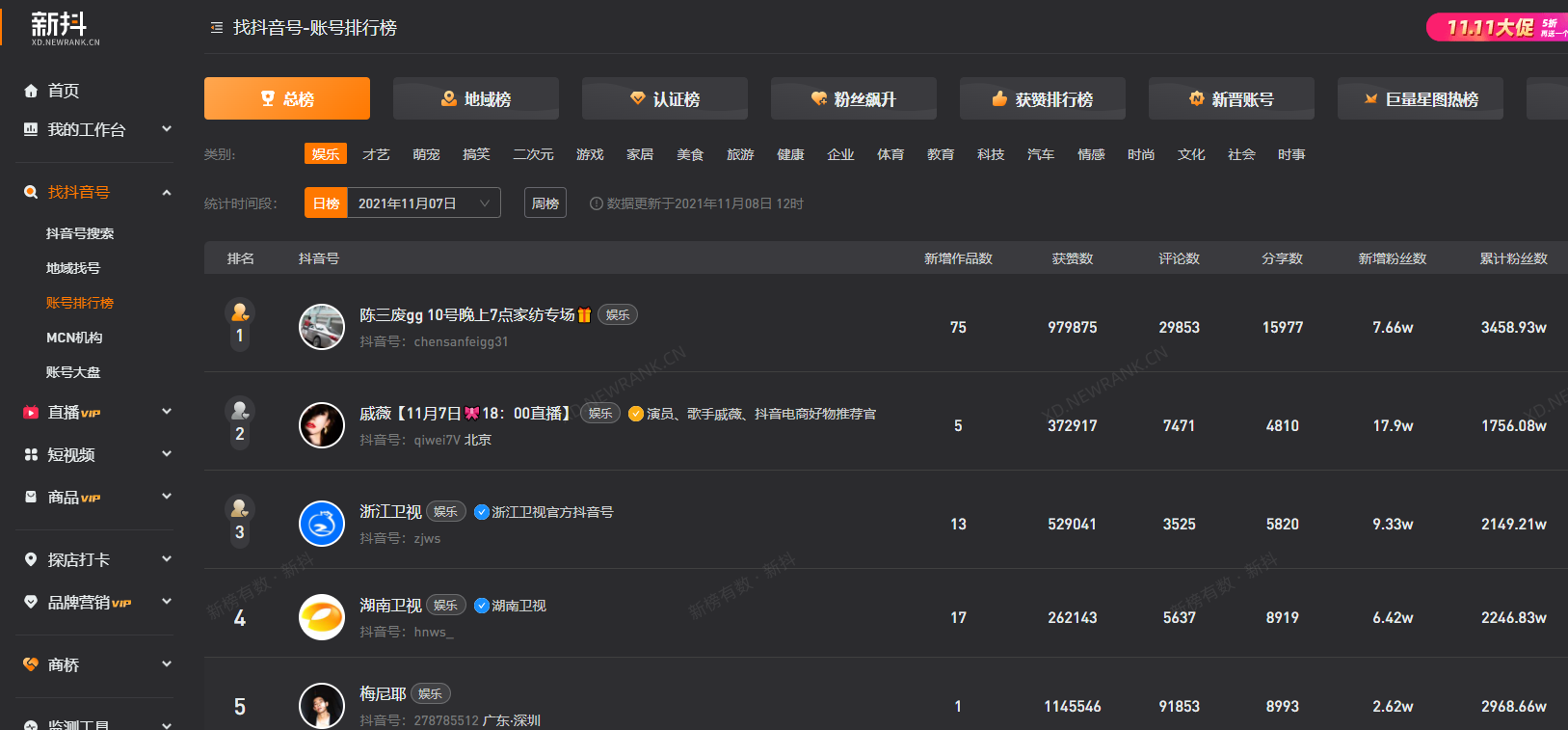Filter by 时事 category
This screenshot has height=730, width=1568.
pyautogui.click(x=1291, y=154)
